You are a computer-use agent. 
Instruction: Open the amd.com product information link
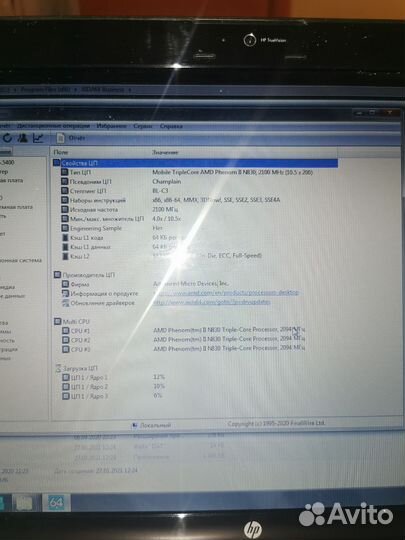coord(226,293)
